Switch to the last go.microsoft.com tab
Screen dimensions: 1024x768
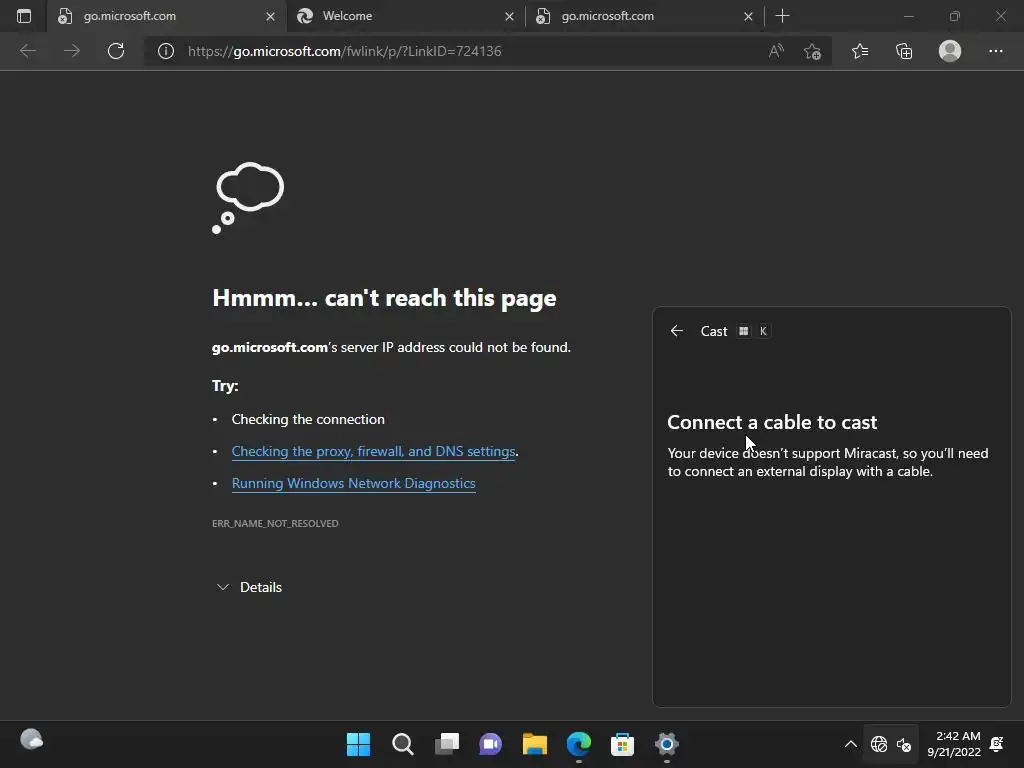click(644, 16)
